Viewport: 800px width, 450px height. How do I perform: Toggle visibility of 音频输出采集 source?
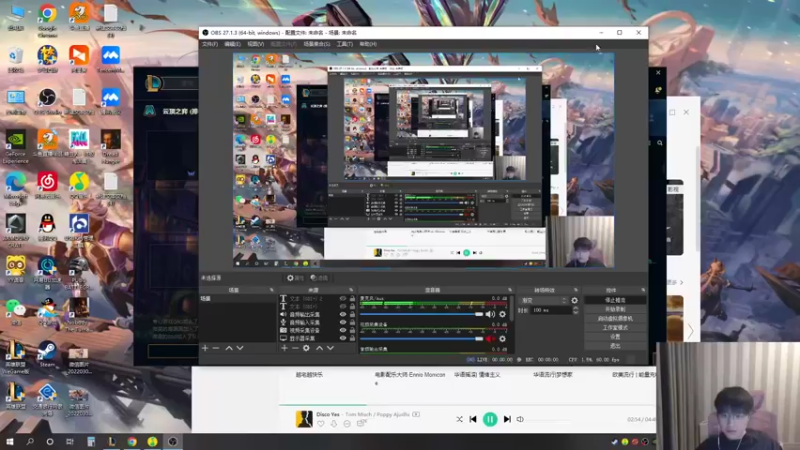pos(343,315)
